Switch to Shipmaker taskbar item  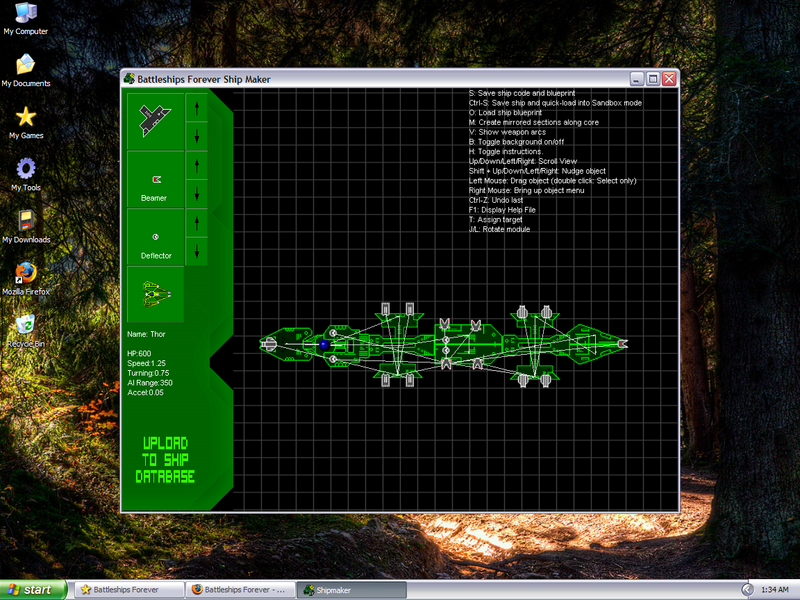351,590
